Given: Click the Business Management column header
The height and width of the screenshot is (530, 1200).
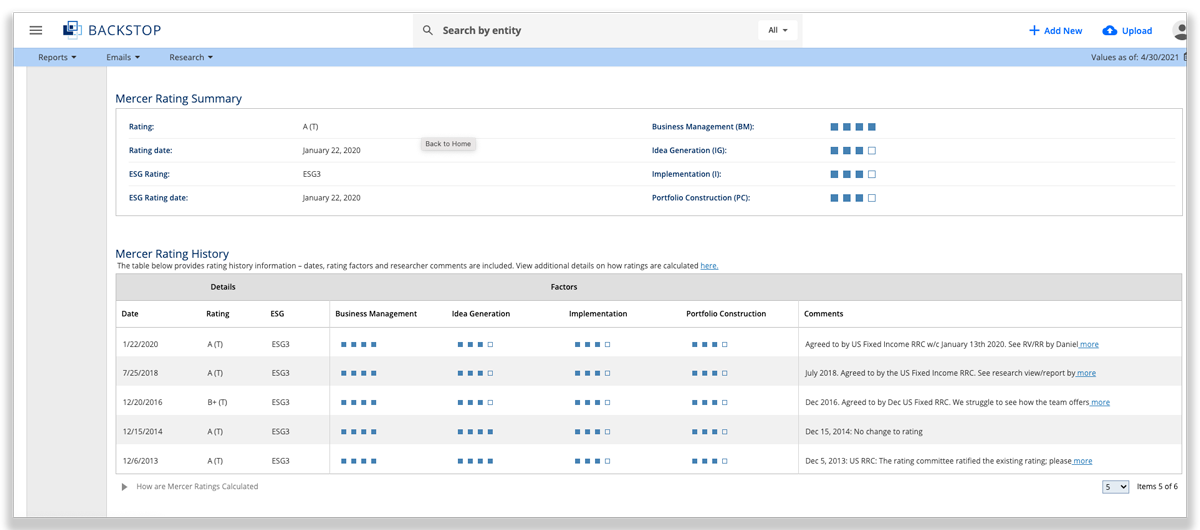Looking at the screenshot, I should [376, 314].
